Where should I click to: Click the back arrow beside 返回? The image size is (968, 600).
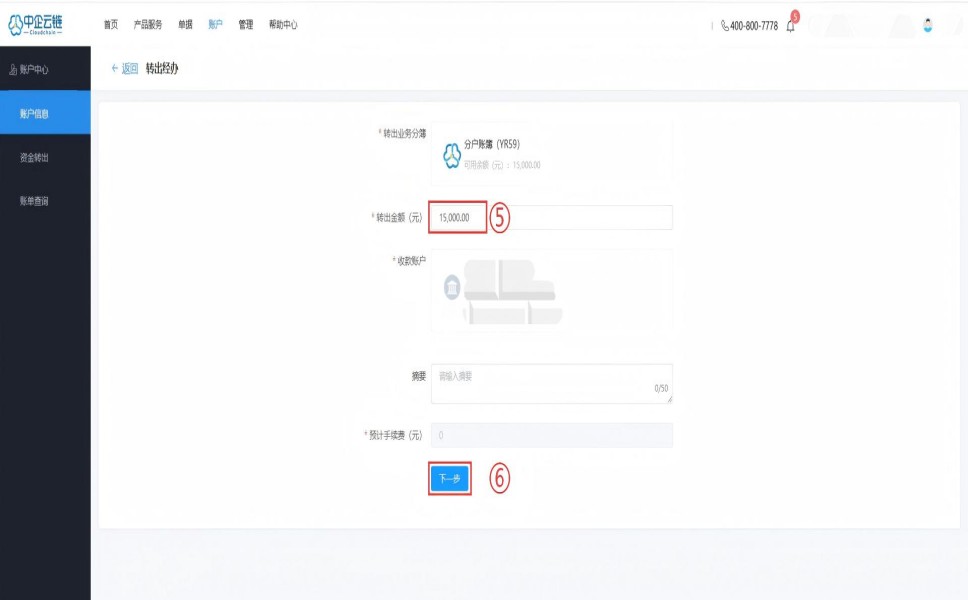[115, 68]
